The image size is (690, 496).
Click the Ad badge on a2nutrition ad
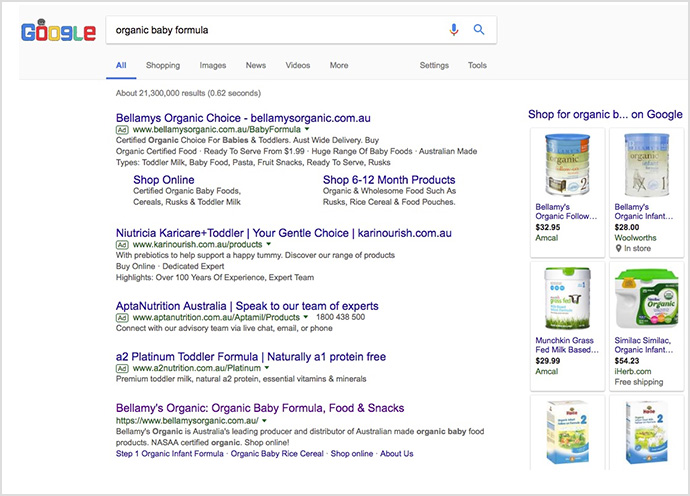click(x=122, y=368)
